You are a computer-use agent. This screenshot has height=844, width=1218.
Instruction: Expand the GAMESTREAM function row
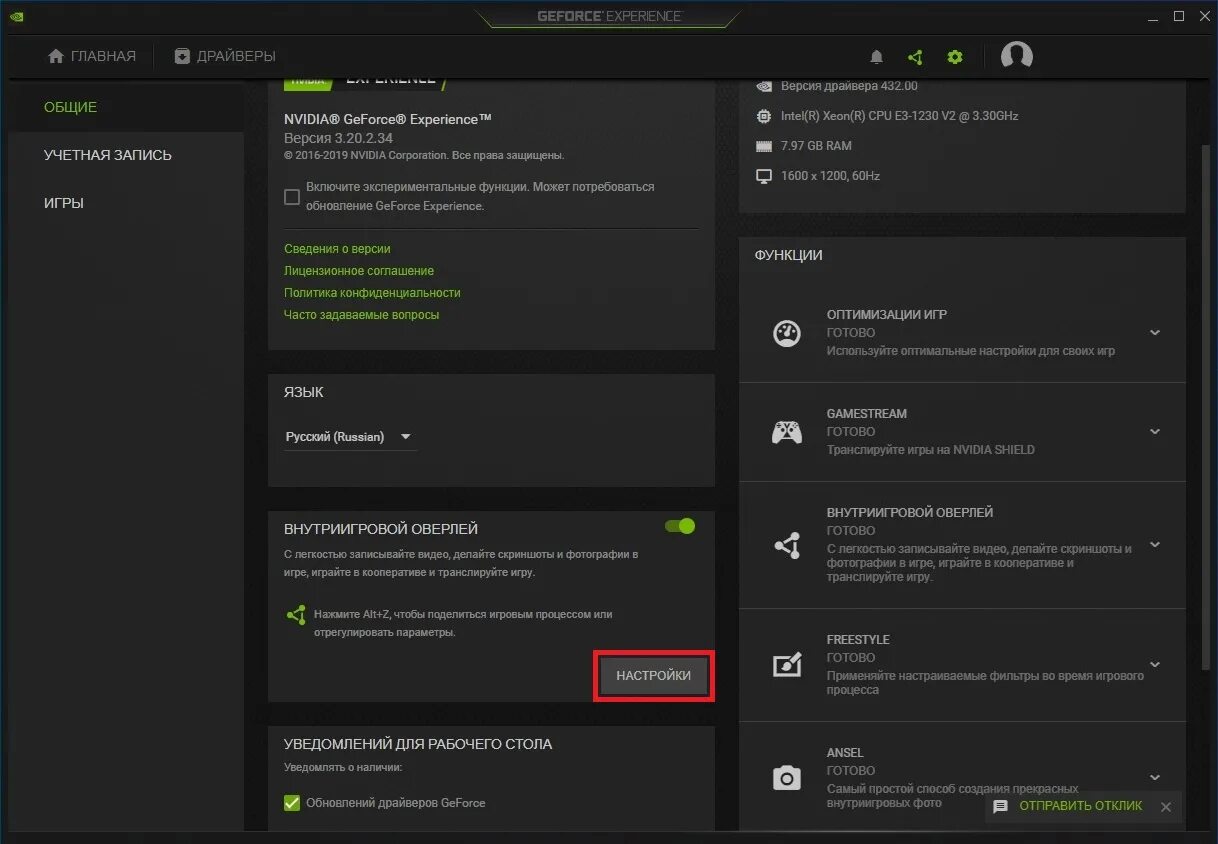1155,432
